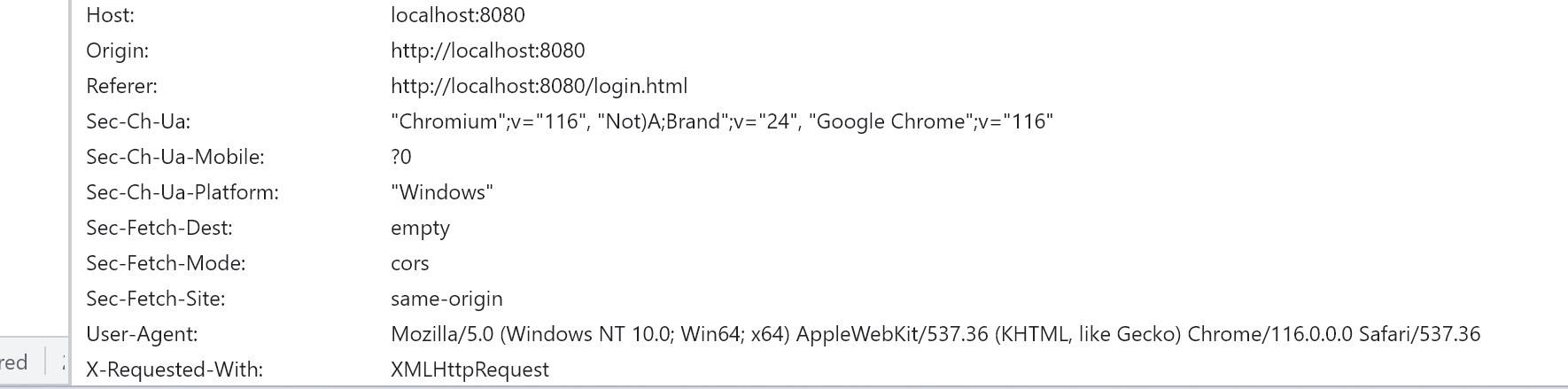Click the Host header name
1568x389 pixels.
[111, 15]
